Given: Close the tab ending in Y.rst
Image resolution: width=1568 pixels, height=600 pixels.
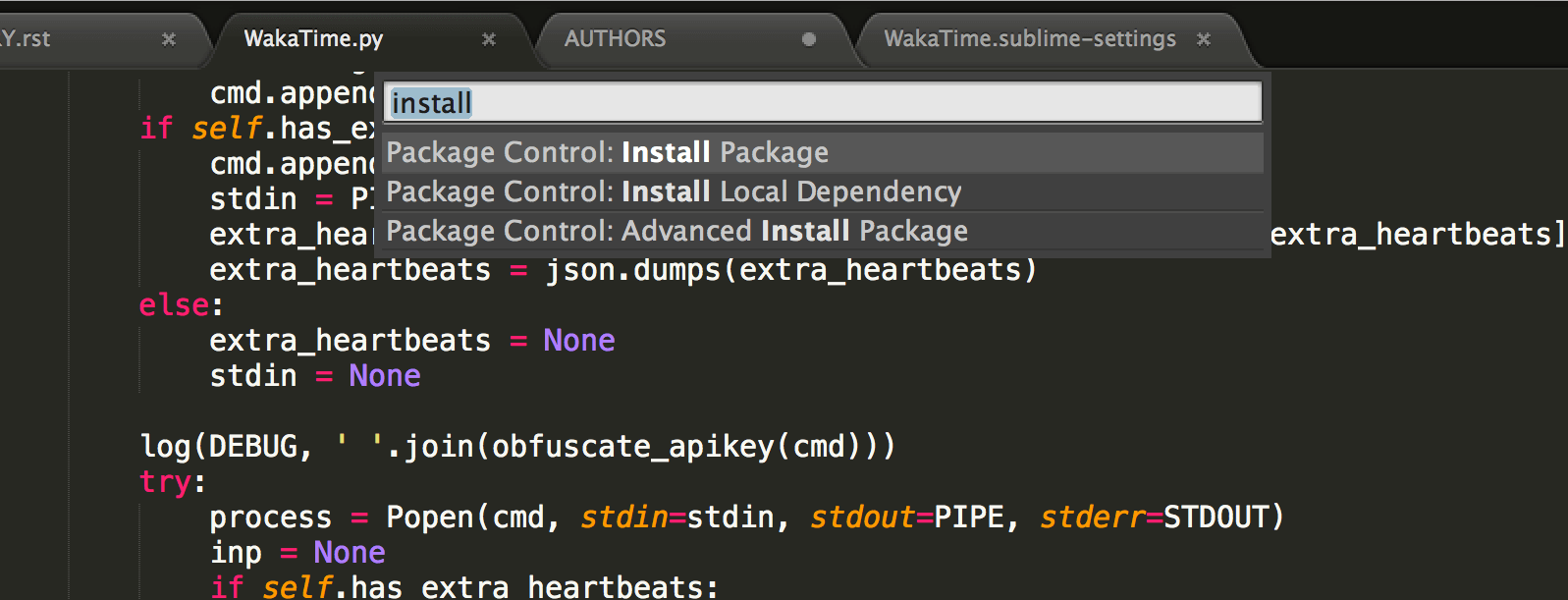Looking at the screenshot, I should click(169, 39).
